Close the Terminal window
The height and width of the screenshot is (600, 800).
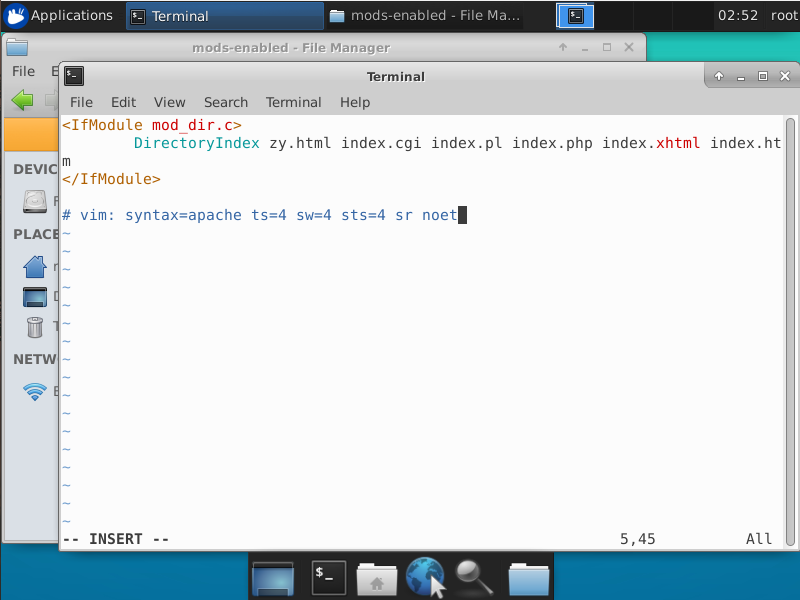(785, 77)
